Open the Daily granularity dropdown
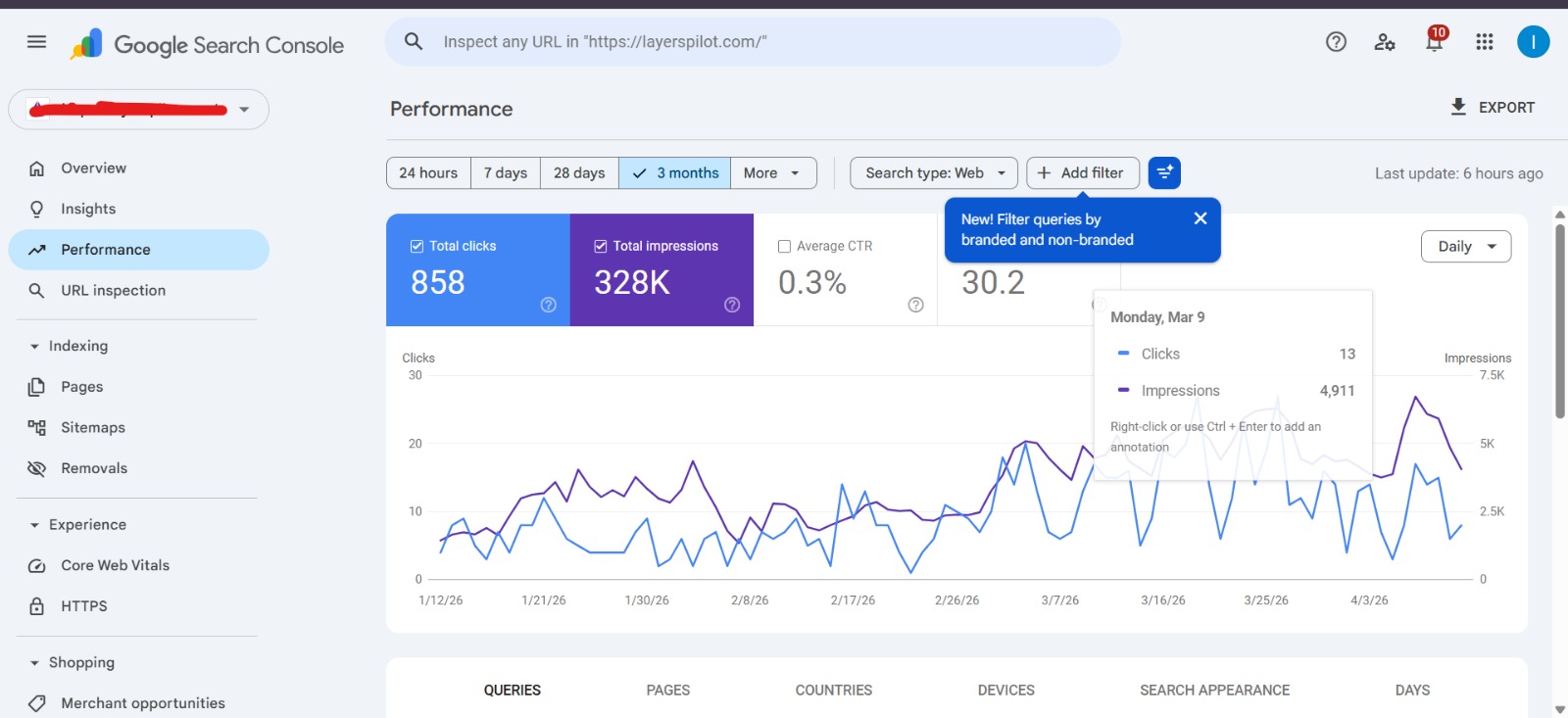This screenshot has height=718, width=1568. pos(1466,247)
